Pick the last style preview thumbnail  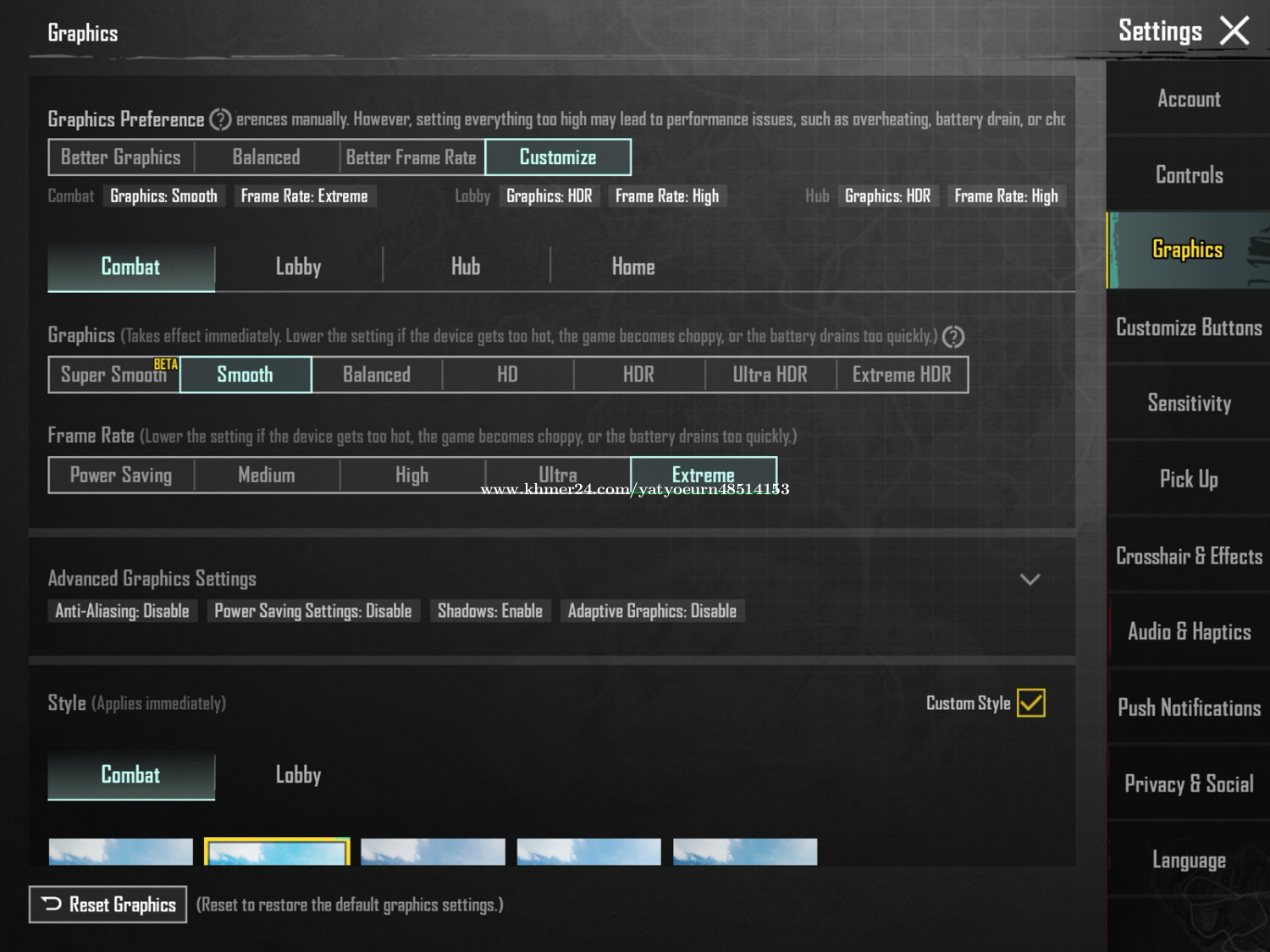pyautogui.click(x=745, y=851)
